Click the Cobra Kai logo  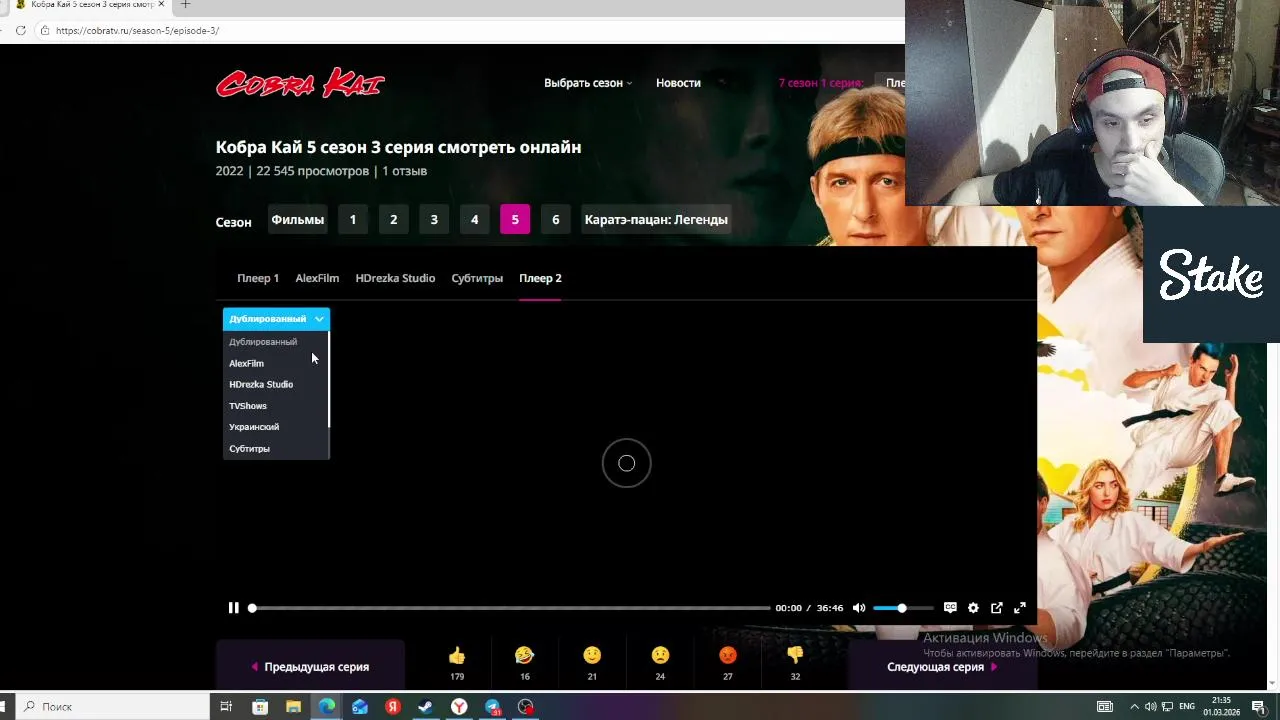300,83
